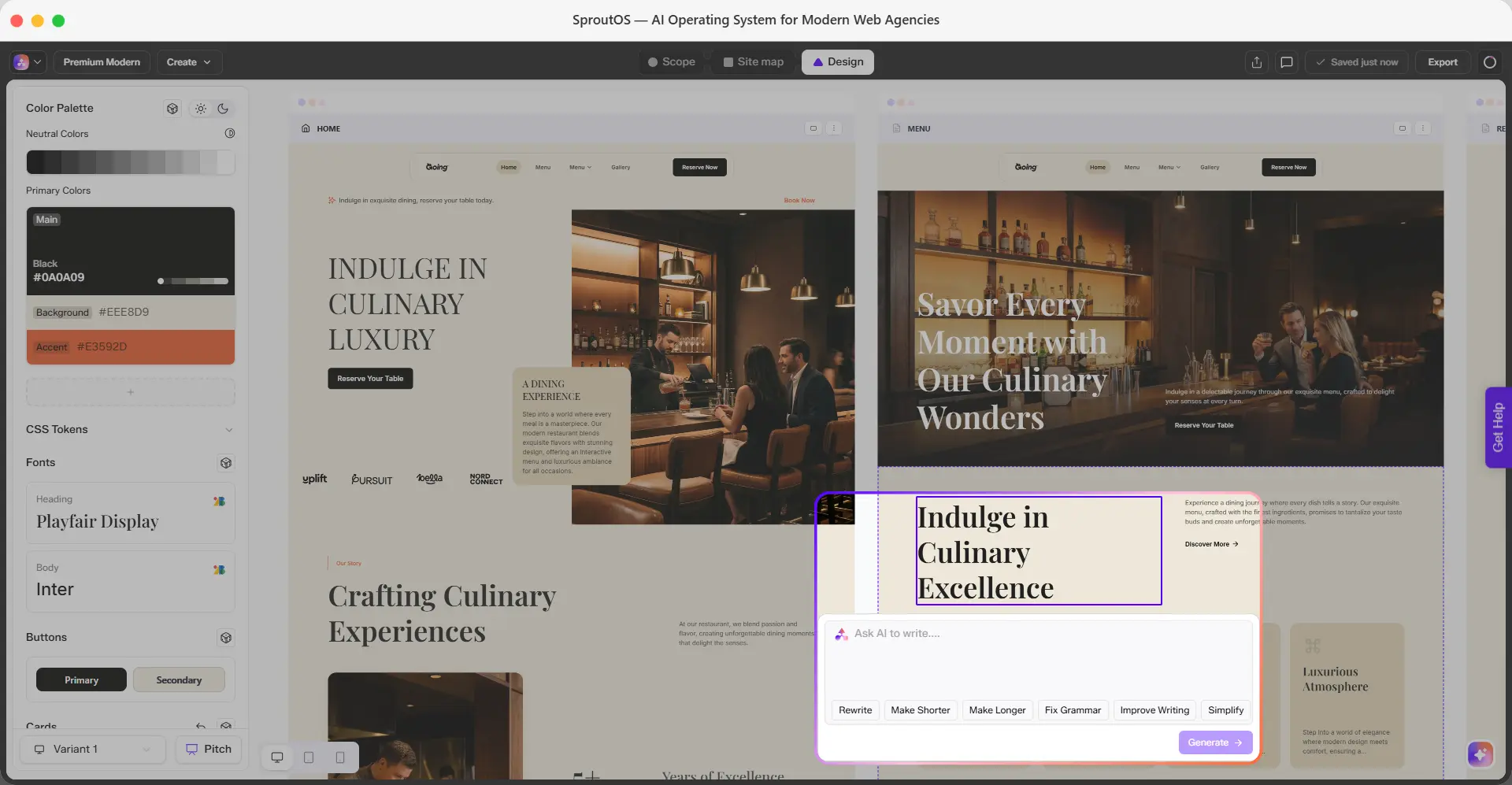1512x785 pixels.
Task: Open the Get Help side tab
Action: pos(1498,428)
